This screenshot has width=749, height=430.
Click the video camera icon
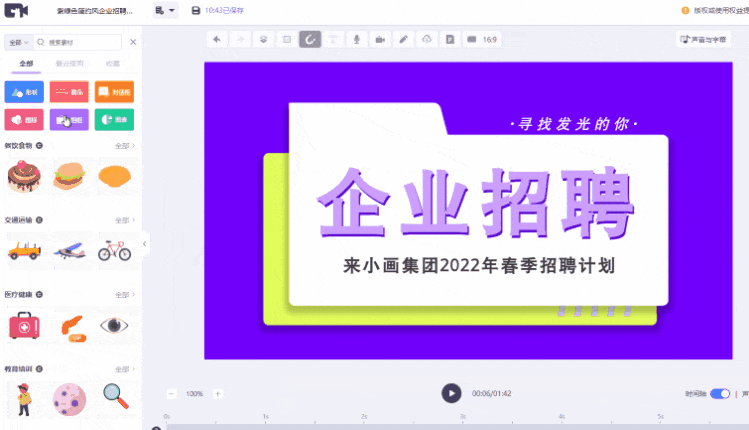click(x=380, y=40)
